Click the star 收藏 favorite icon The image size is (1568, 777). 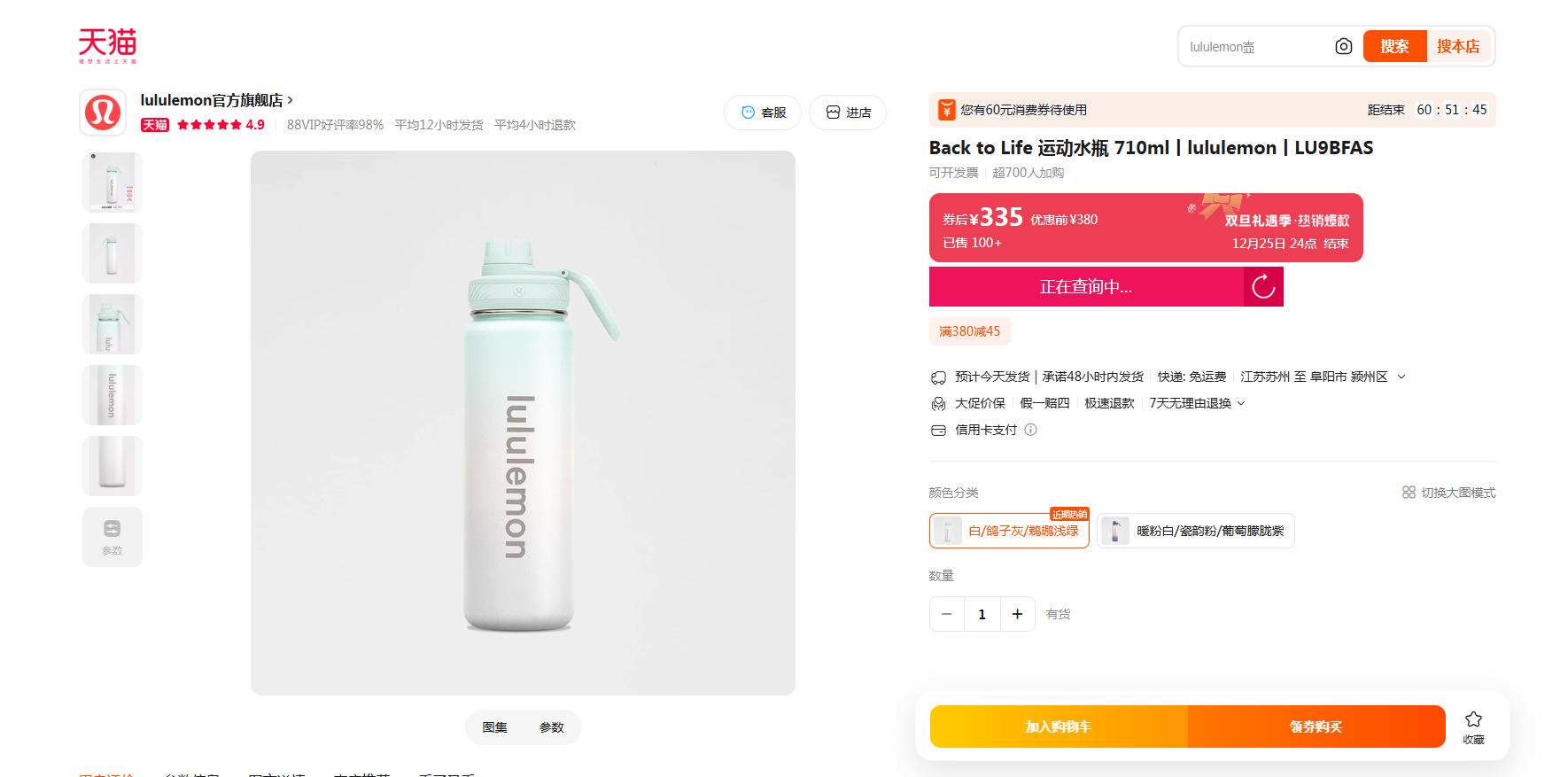pos(1473,720)
